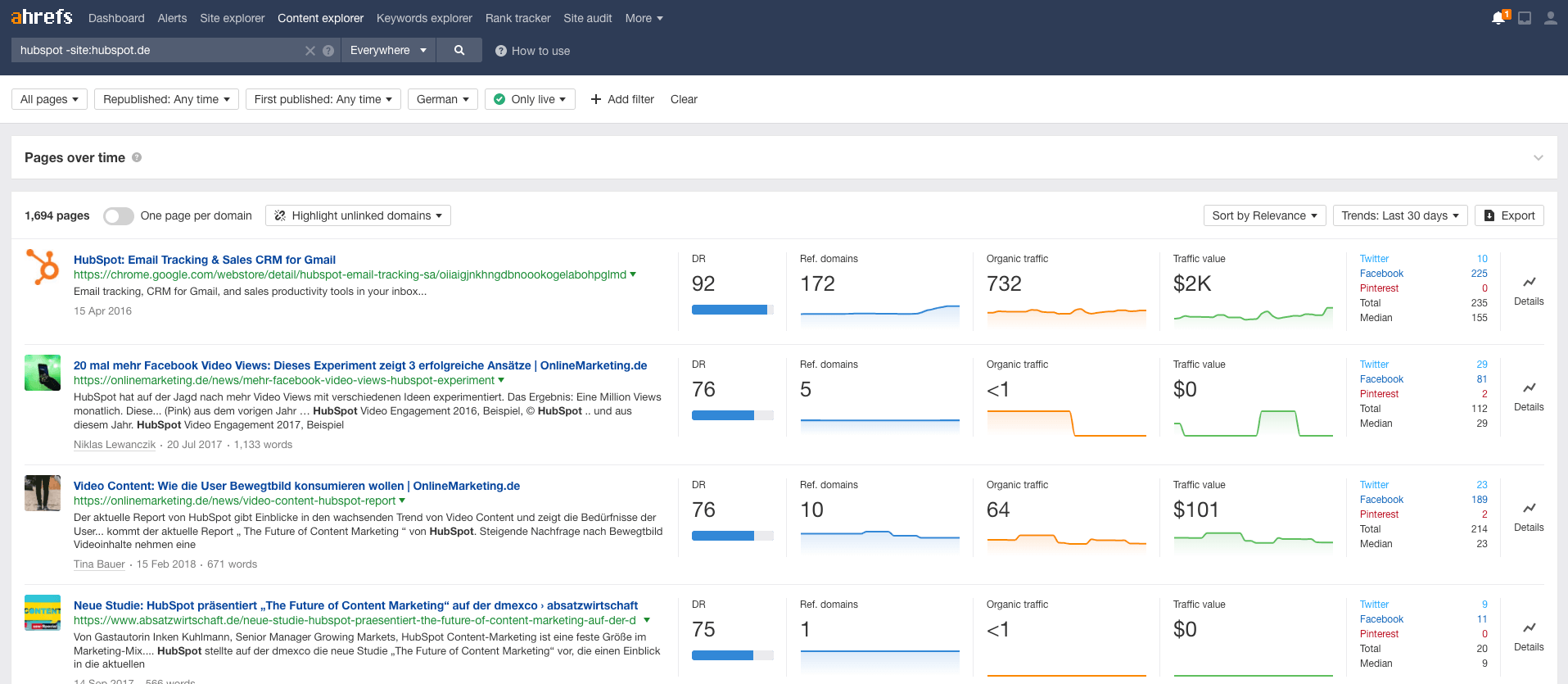Open the user account icon

pyautogui.click(x=1551, y=18)
